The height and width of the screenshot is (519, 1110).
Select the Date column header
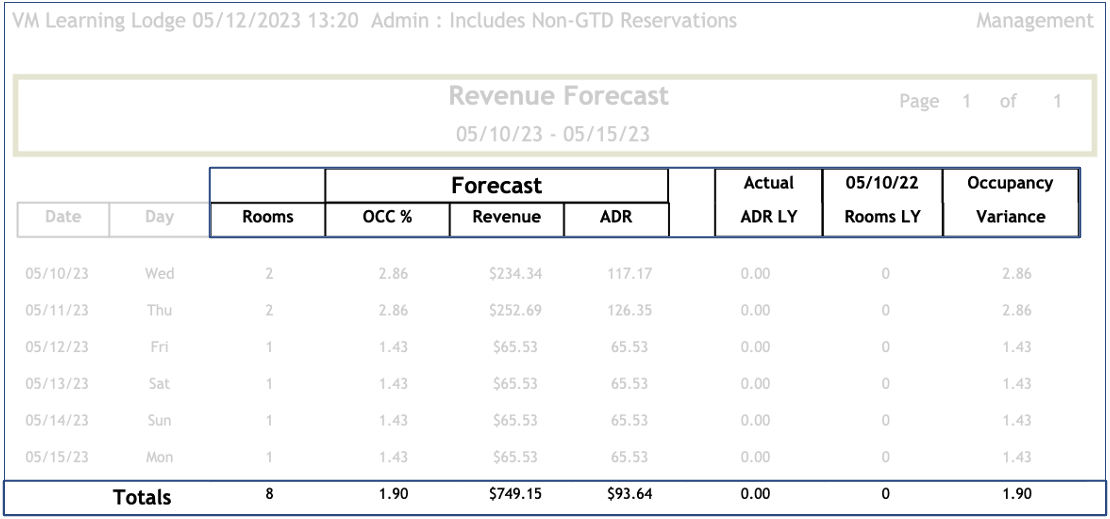(63, 217)
